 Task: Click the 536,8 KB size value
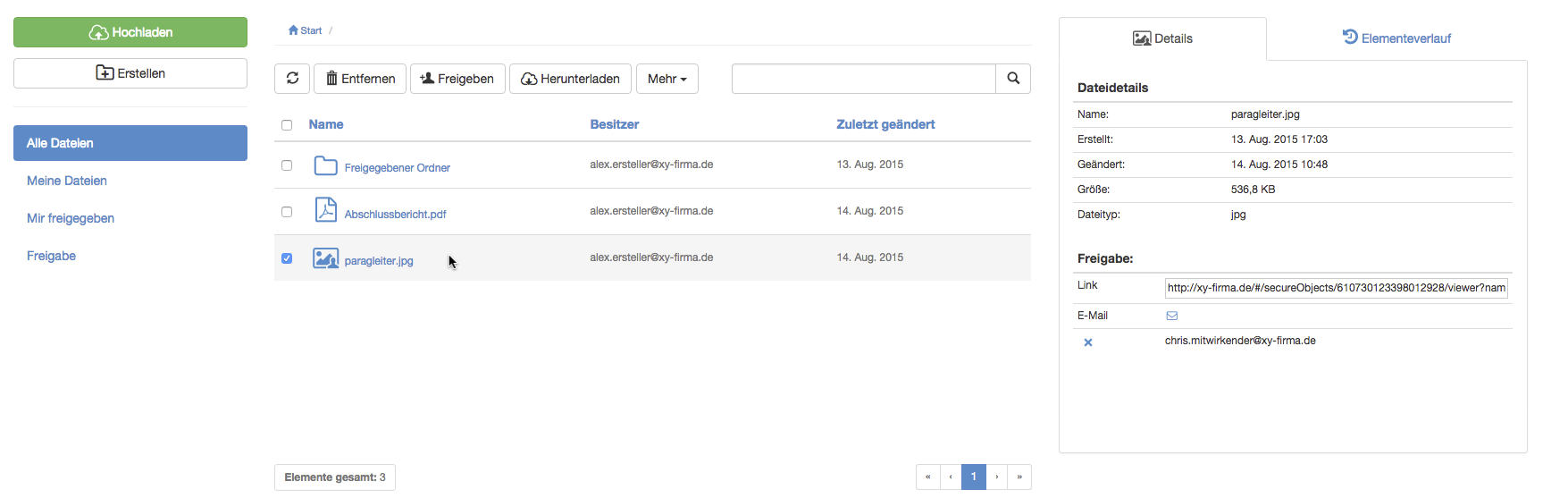click(x=1253, y=190)
